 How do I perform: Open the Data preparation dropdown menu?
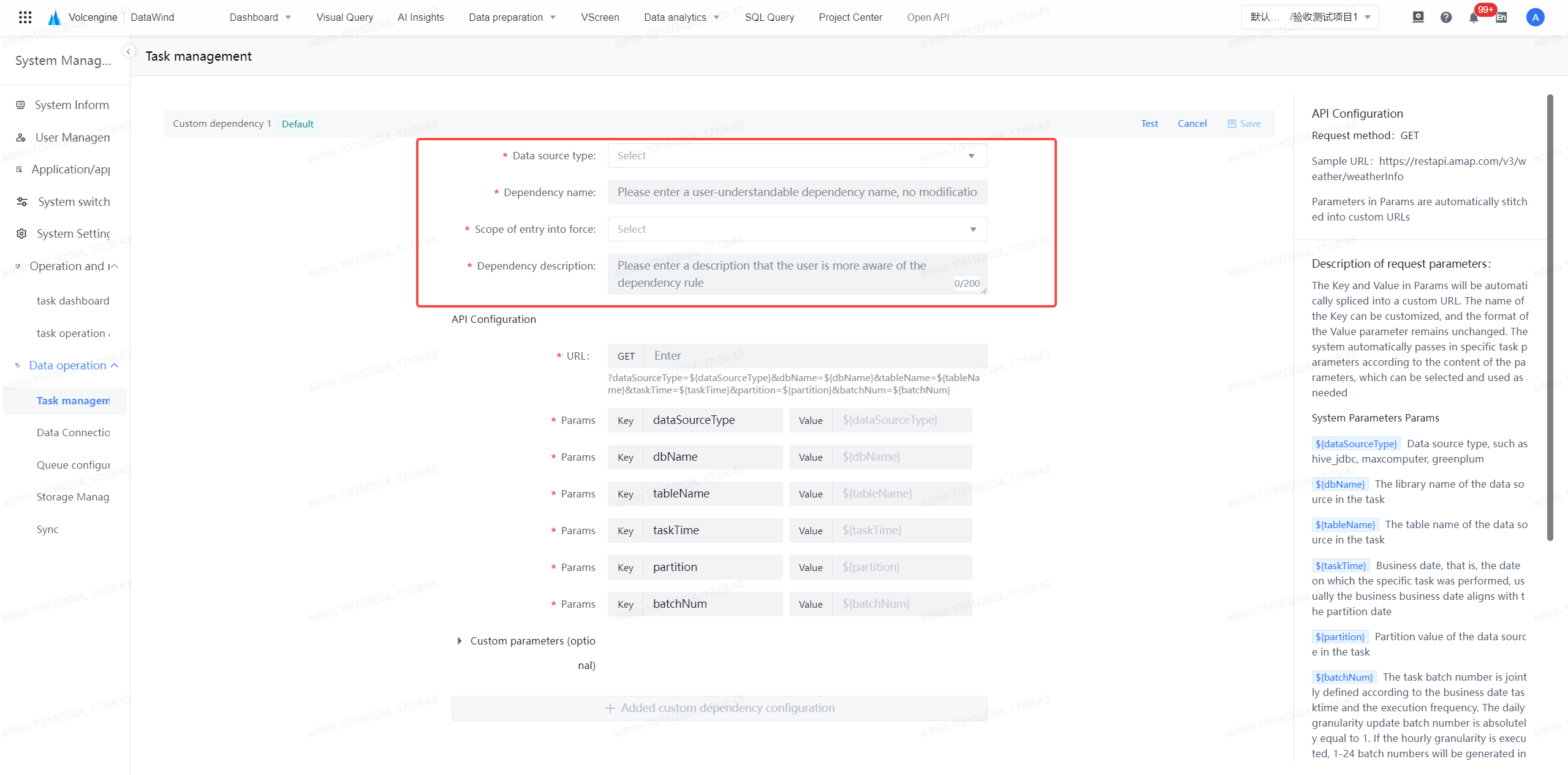512,17
